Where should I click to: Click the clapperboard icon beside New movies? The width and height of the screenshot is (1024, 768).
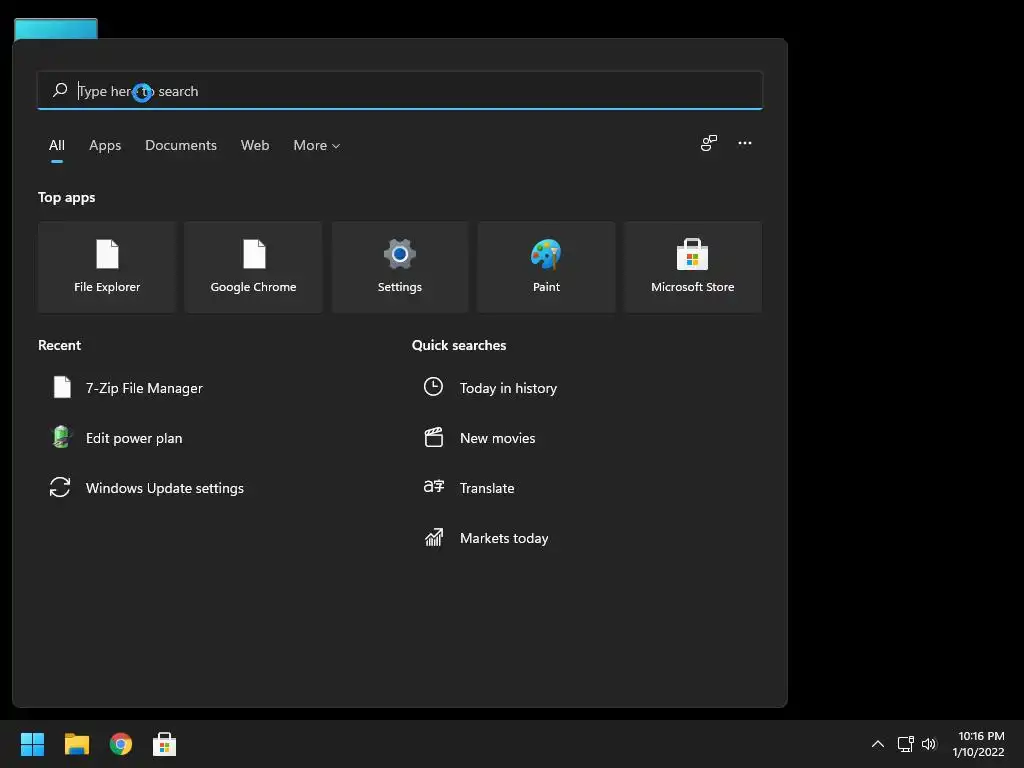pos(434,437)
